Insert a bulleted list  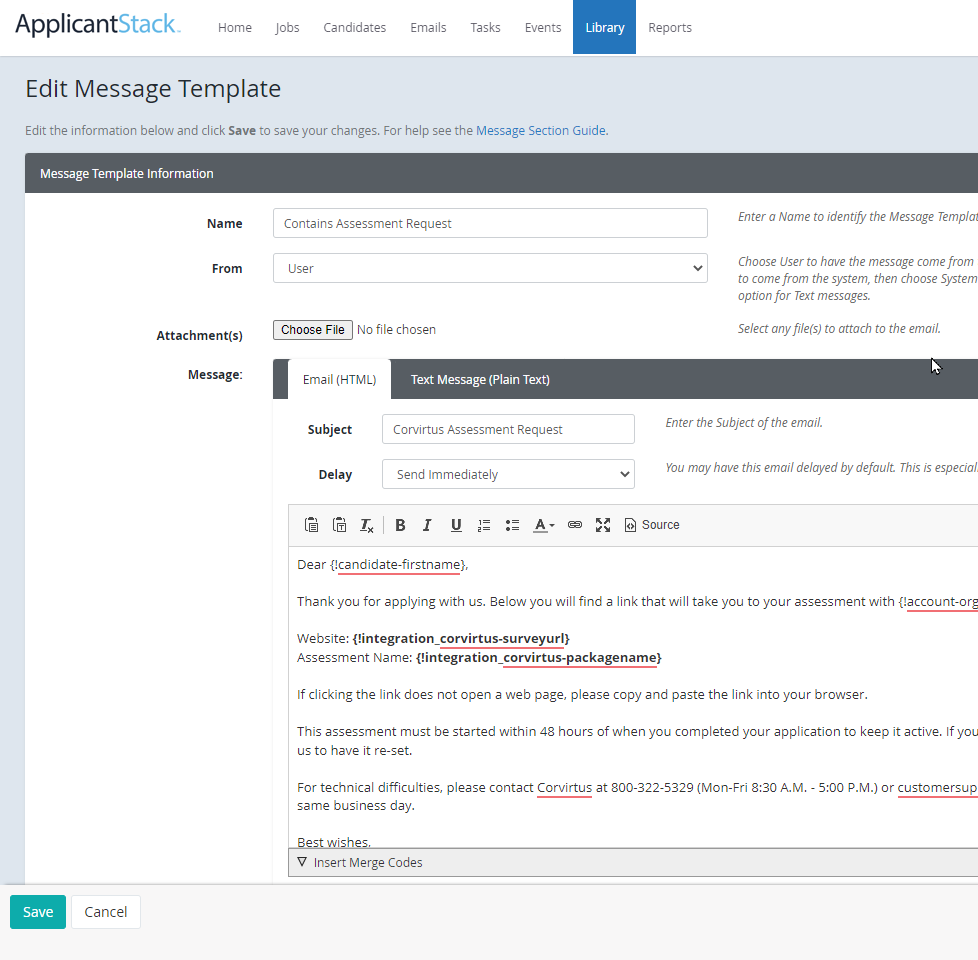click(512, 524)
